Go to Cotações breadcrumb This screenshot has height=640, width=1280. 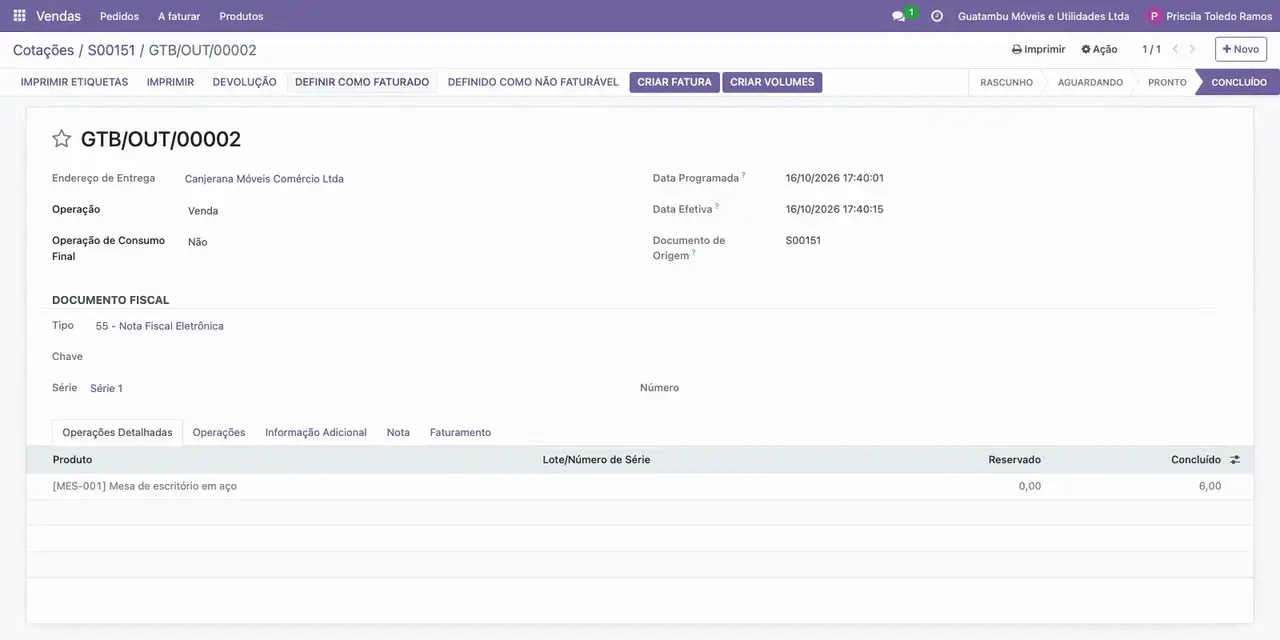tap(43, 50)
